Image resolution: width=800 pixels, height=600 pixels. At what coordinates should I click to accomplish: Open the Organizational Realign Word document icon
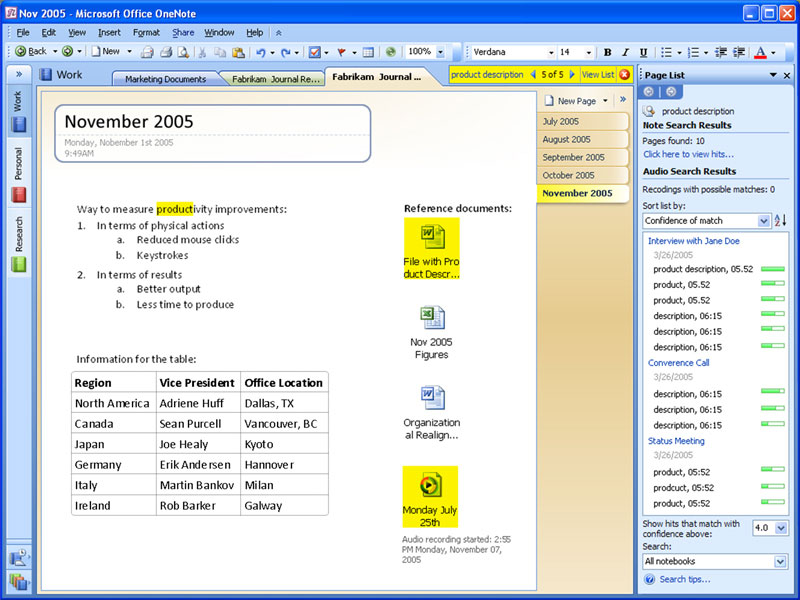click(x=431, y=398)
